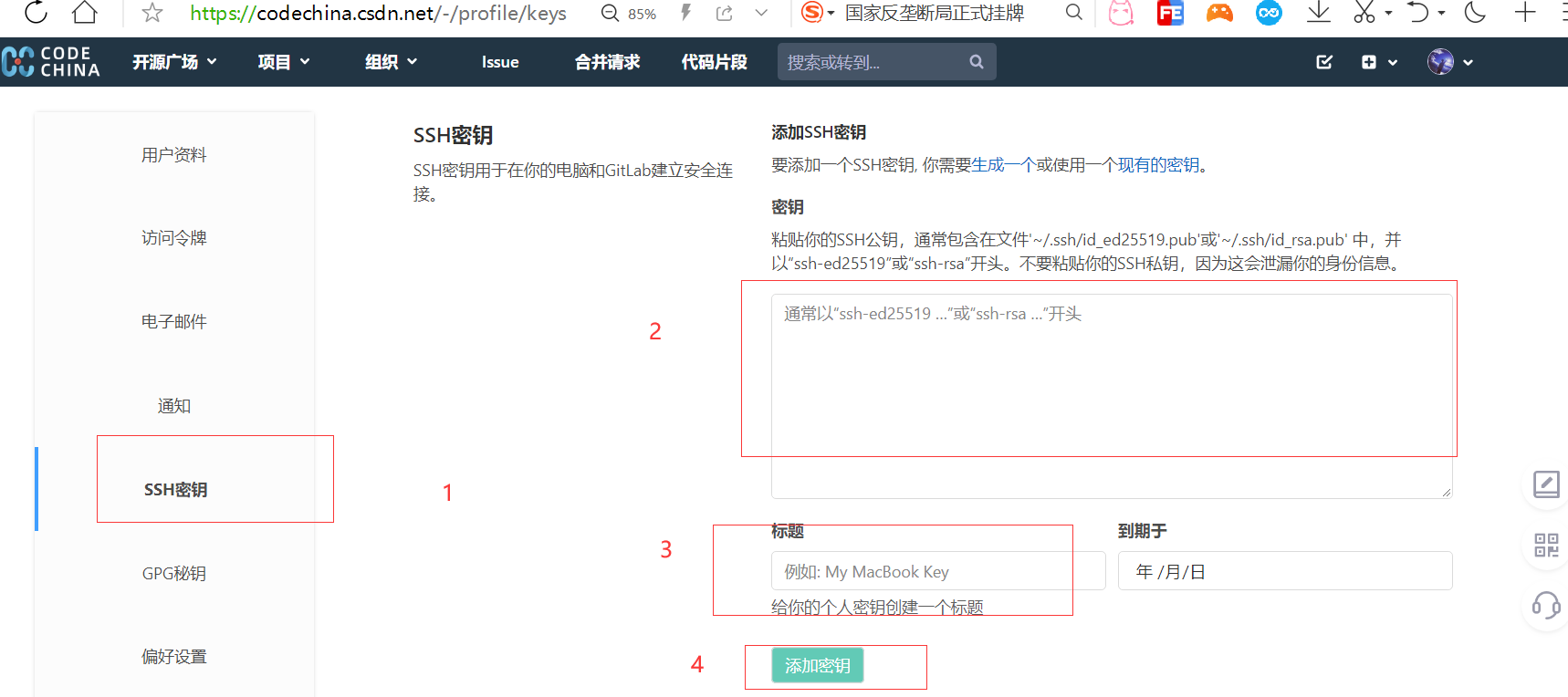Bookmark this page with the star icon
Viewport: 1568px width, 697px height.
[152, 13]
